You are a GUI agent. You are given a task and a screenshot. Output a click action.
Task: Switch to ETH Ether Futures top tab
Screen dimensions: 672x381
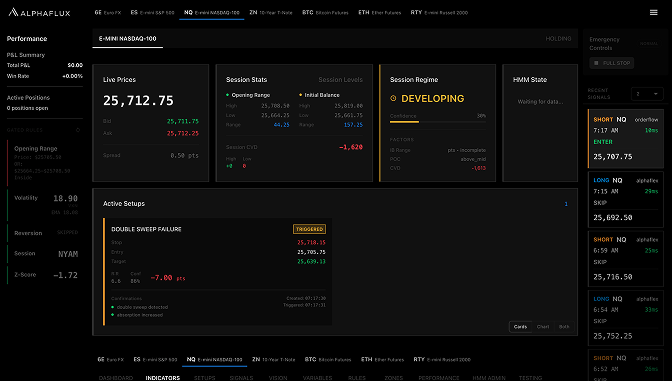point(380,12)
